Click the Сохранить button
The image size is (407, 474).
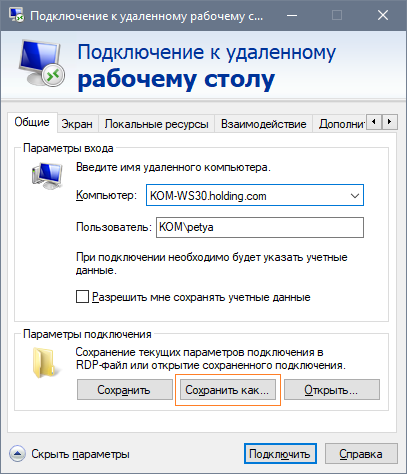click(x=125, y=389)
